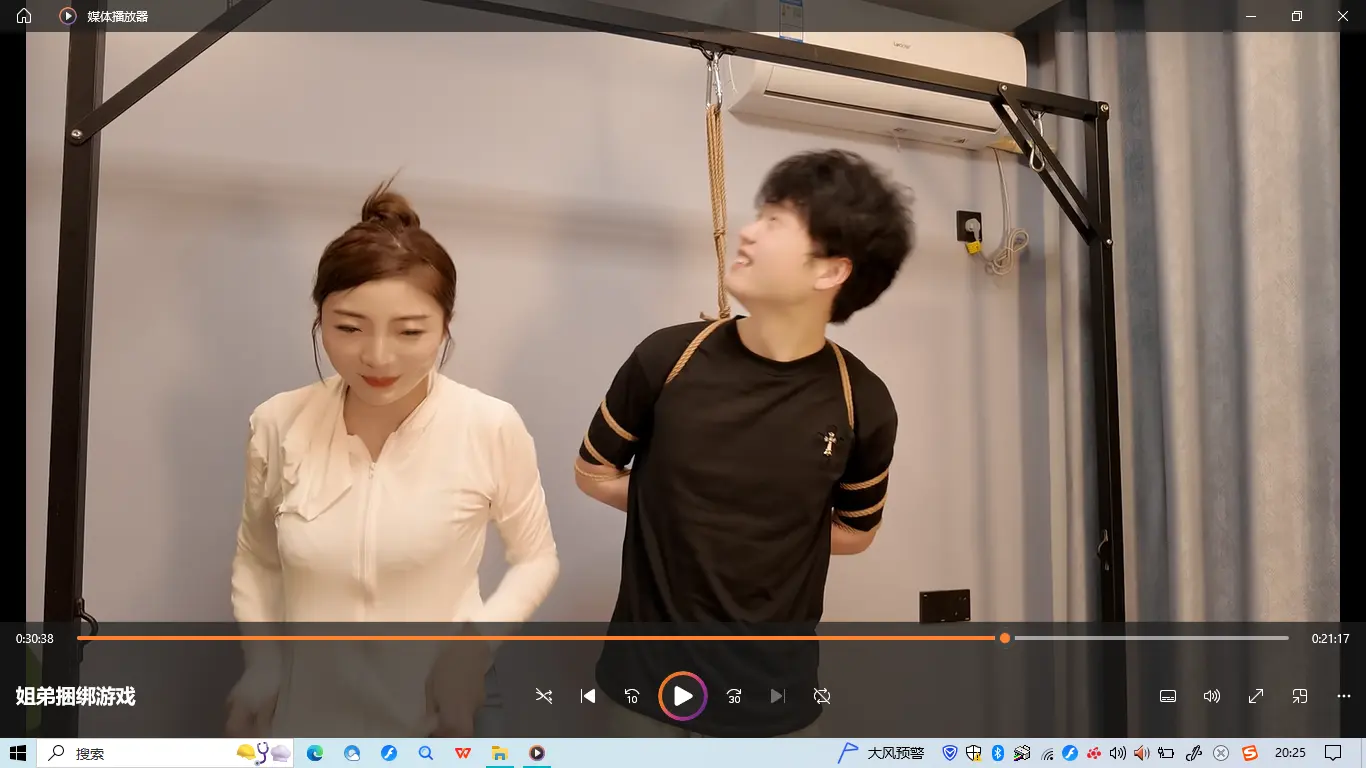
Task: Skip forward 30 seconds
Action: (734, 696)
